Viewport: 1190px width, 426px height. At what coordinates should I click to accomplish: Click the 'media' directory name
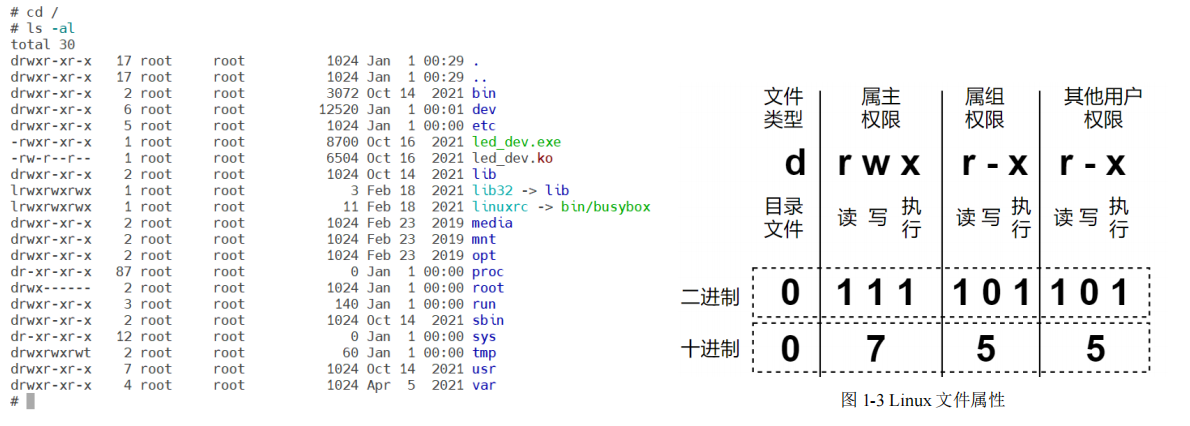click(x=492, y=223)
